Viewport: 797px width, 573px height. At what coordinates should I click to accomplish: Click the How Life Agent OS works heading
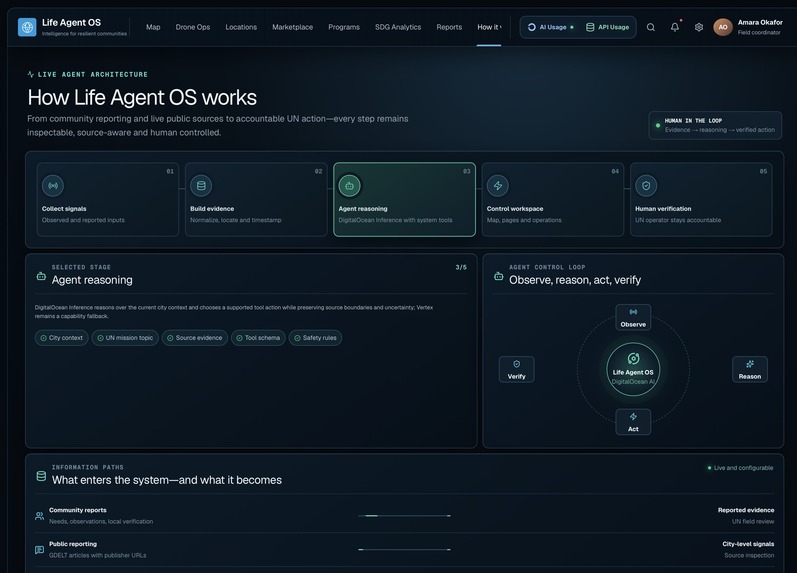[142, 98]
